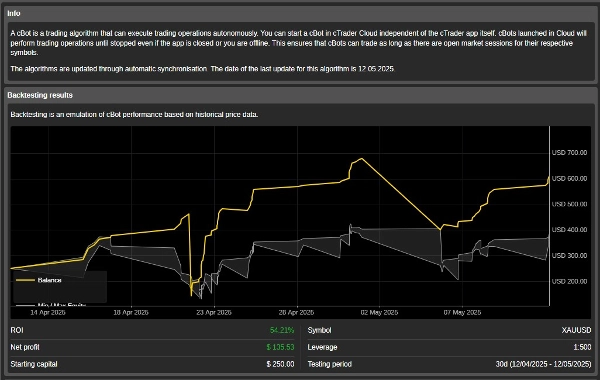
Task: Click the Starting capital value $ 250.00
Action: click(x=280, y=364)
